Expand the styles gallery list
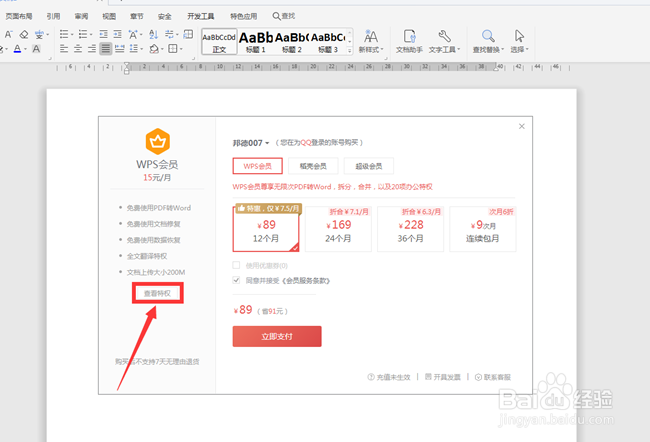 pos(350,51)
